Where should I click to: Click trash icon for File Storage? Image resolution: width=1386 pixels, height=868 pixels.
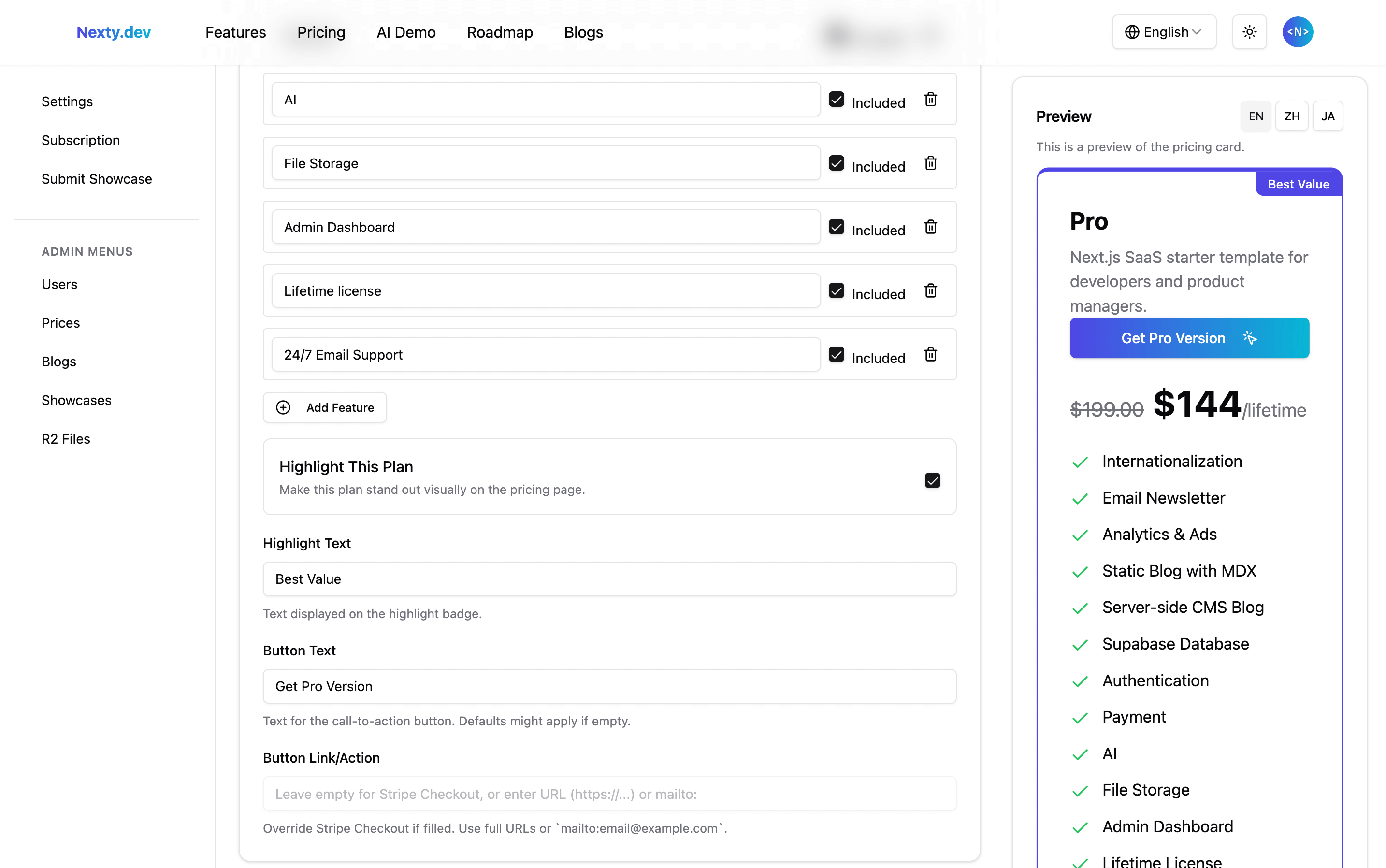(930, 163)
